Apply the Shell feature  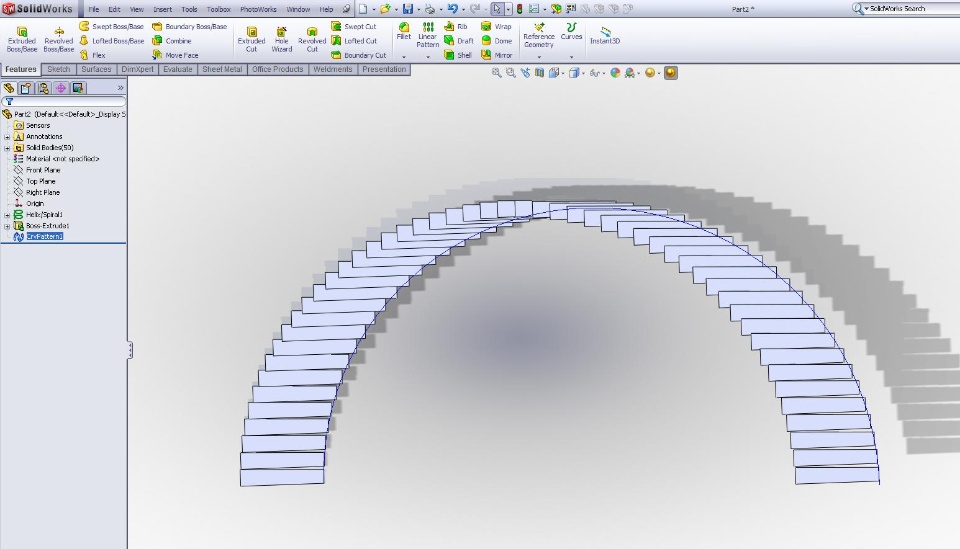pos(458,54)
